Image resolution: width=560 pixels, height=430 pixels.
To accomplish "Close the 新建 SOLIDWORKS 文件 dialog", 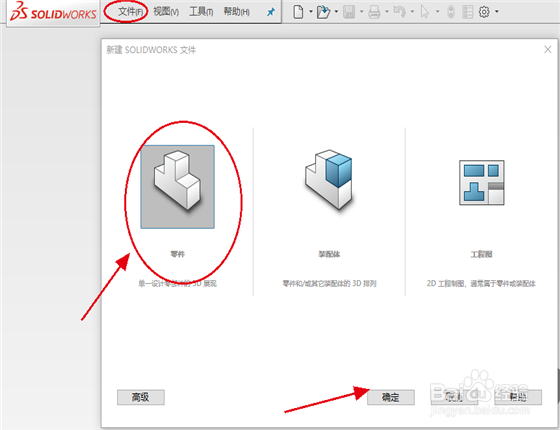I will 548,50.
